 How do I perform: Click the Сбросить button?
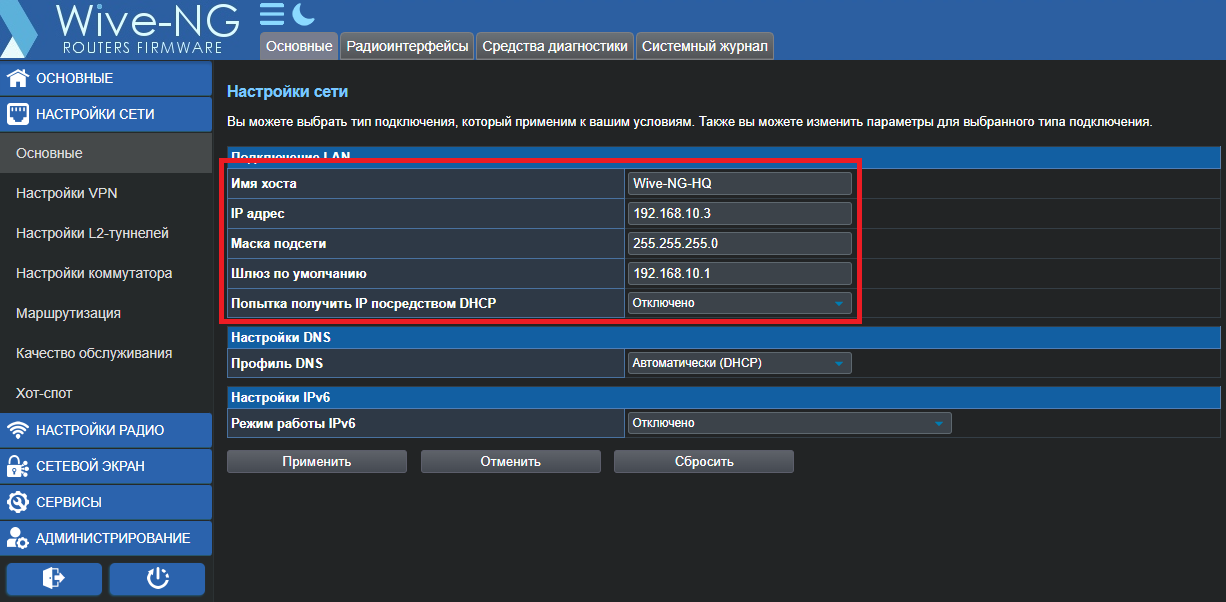[704, 461]
